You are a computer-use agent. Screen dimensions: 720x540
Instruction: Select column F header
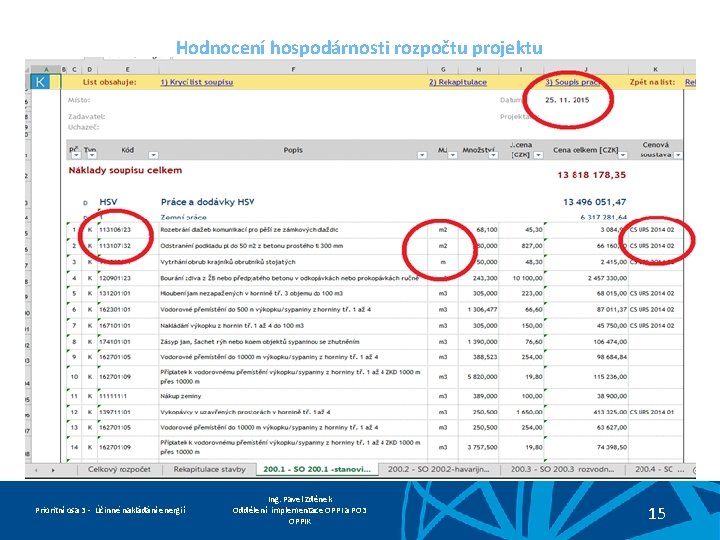tap(293, 69)
